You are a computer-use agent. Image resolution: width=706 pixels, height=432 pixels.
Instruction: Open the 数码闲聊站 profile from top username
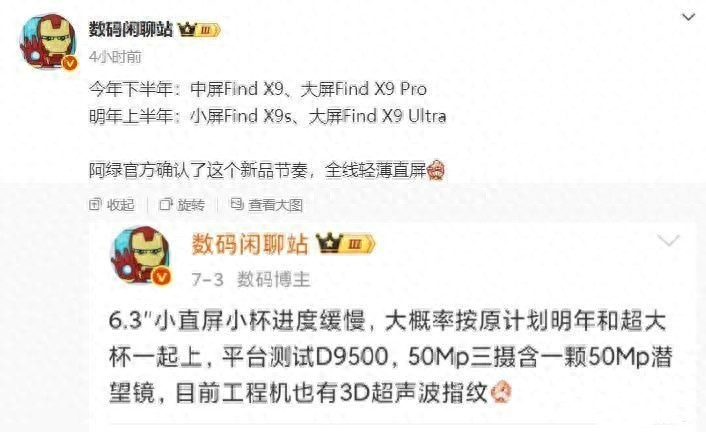point(131,30)
